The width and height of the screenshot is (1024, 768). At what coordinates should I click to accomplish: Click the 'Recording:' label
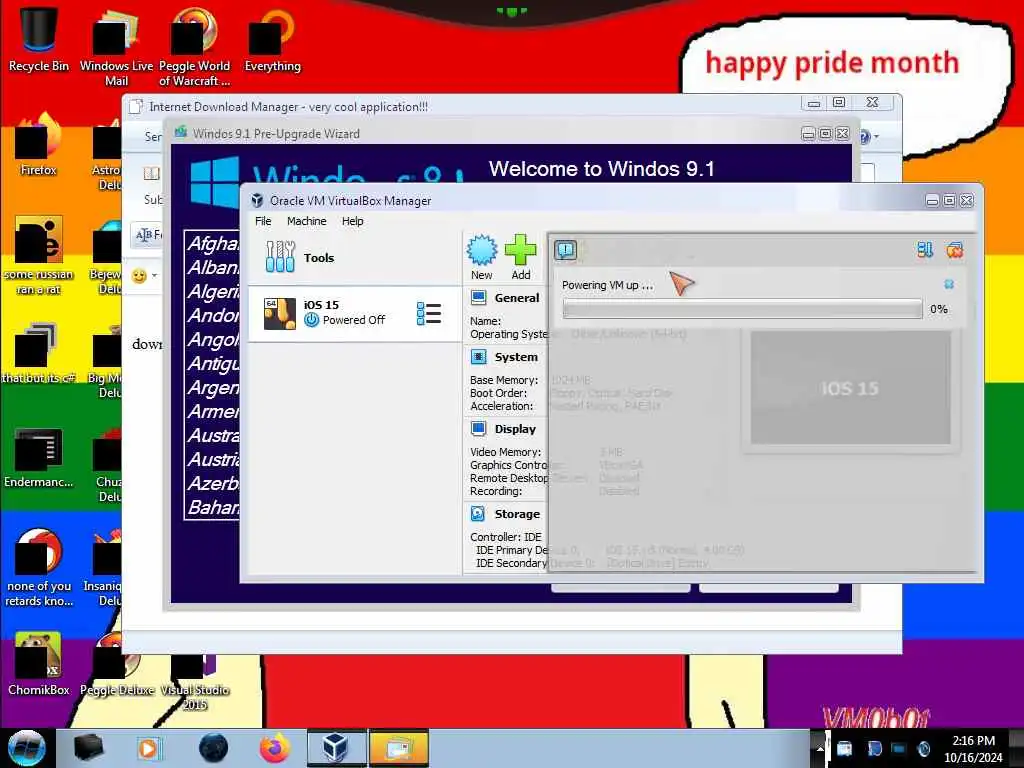(x=495, y=491)
